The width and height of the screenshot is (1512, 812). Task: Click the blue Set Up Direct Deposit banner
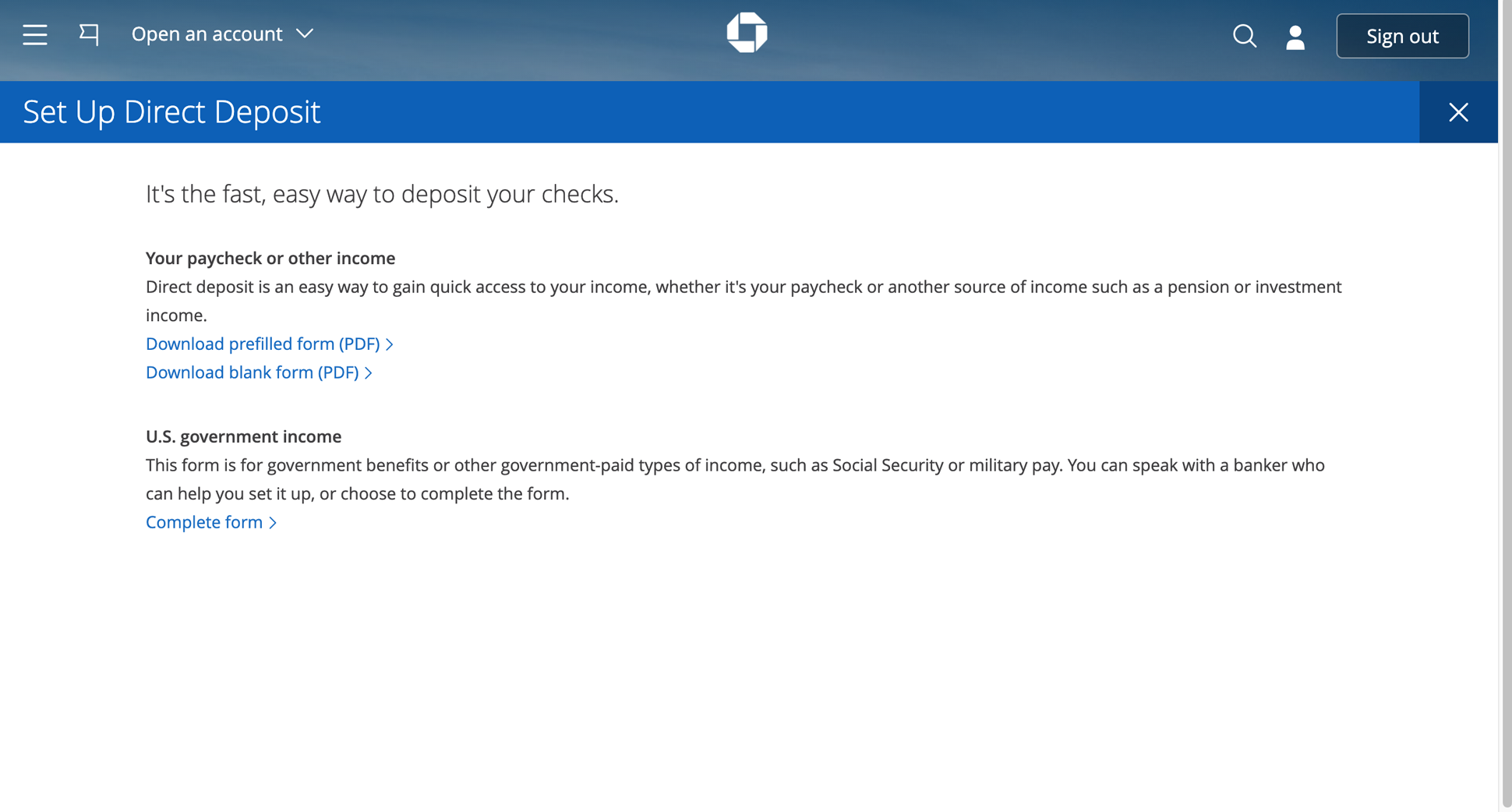point(701,111)
